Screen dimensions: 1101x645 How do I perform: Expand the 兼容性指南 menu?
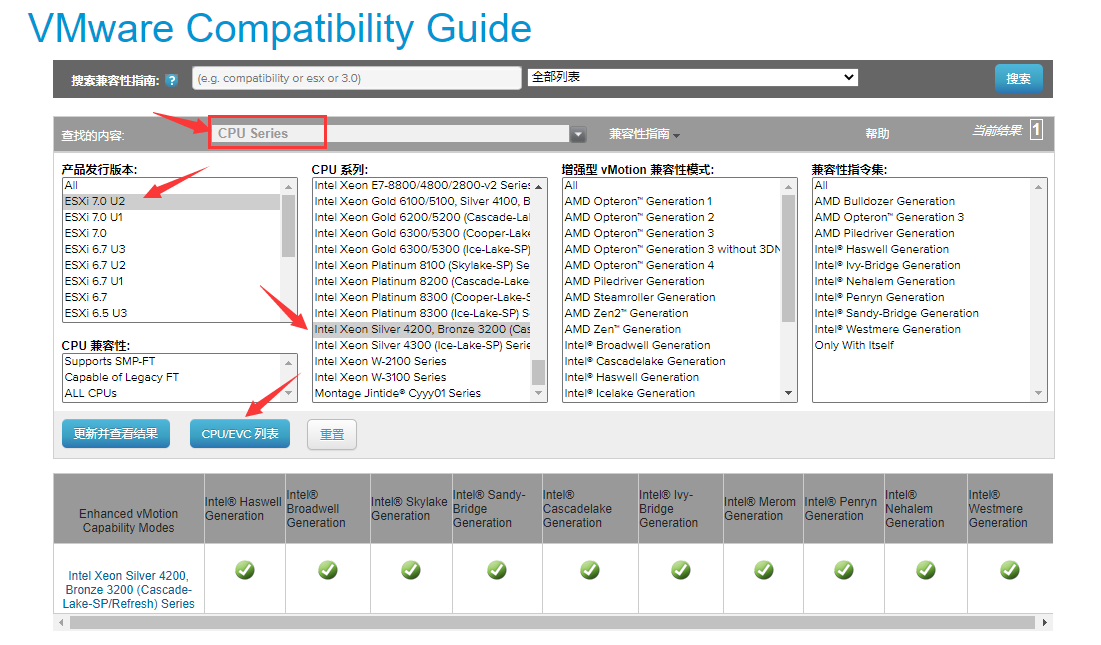click(x=644, y=134)
